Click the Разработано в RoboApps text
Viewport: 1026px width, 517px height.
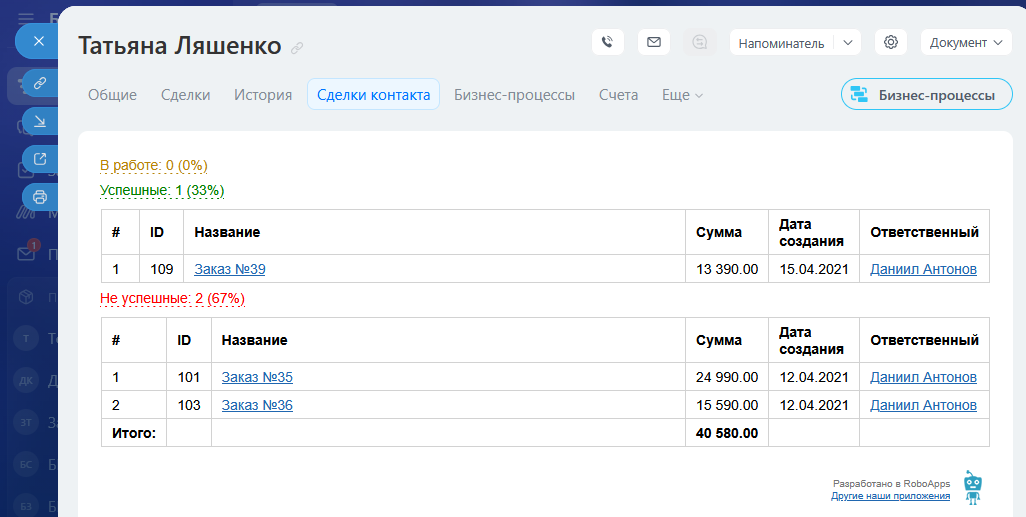[891, 484]
